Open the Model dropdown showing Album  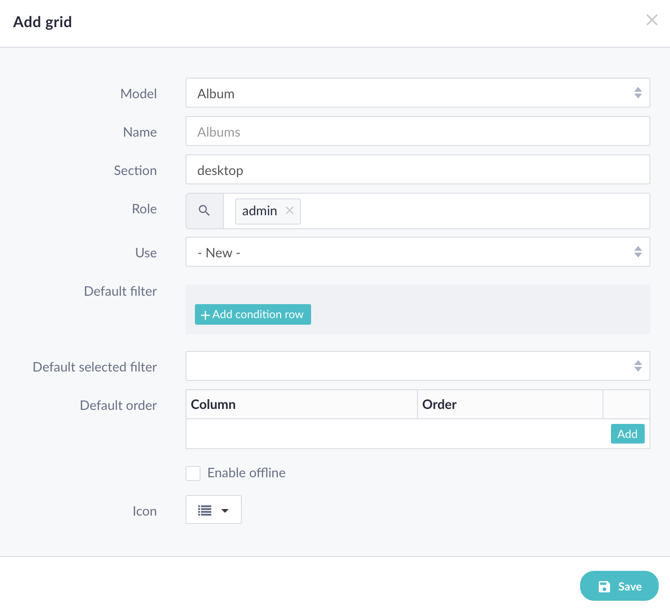(417, 93)
